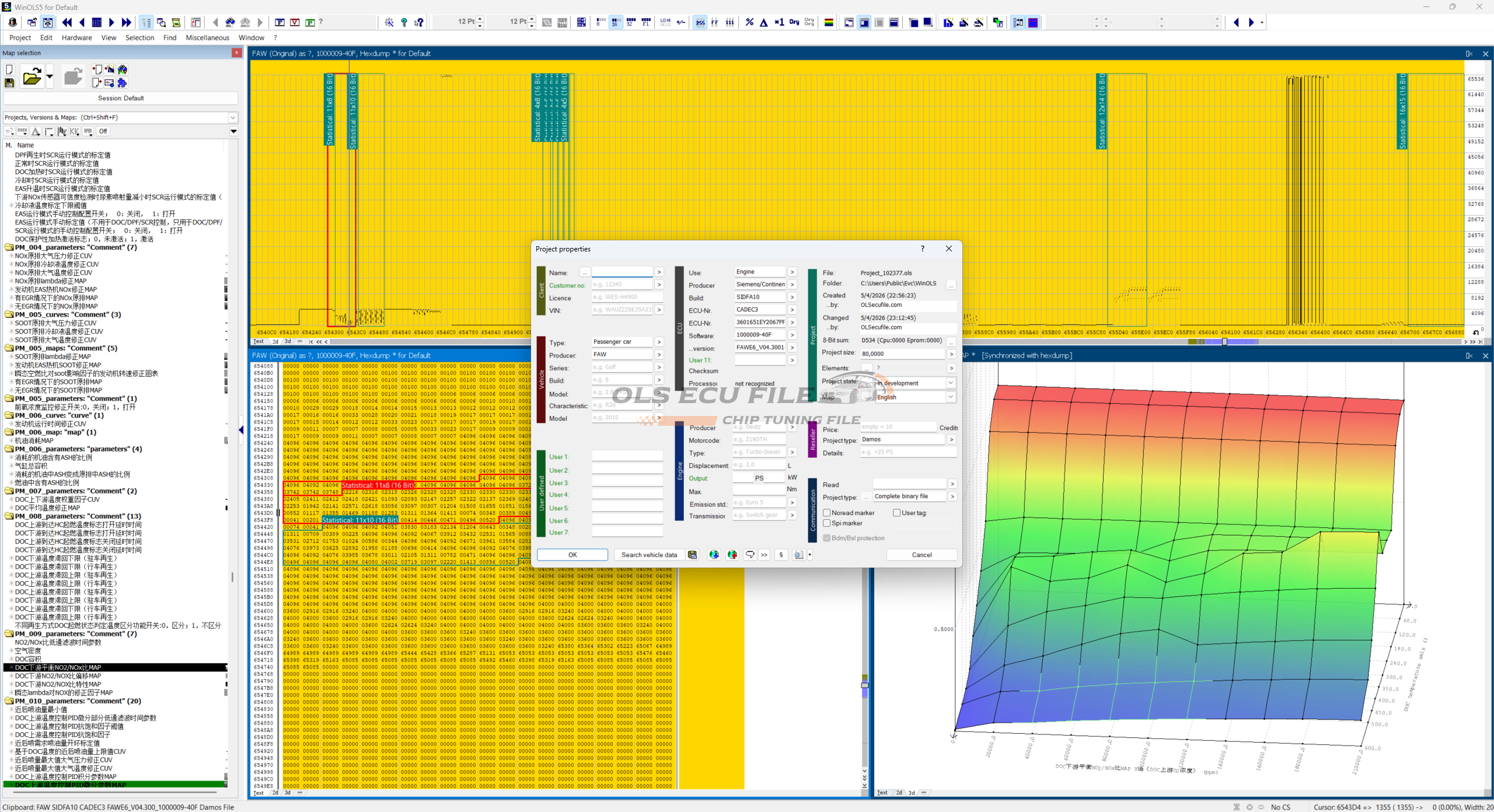Click the dollar sign icon in dialog footer
This screenshot has width=1494, height=812.
pyautogui.click(x=781, y=555)
